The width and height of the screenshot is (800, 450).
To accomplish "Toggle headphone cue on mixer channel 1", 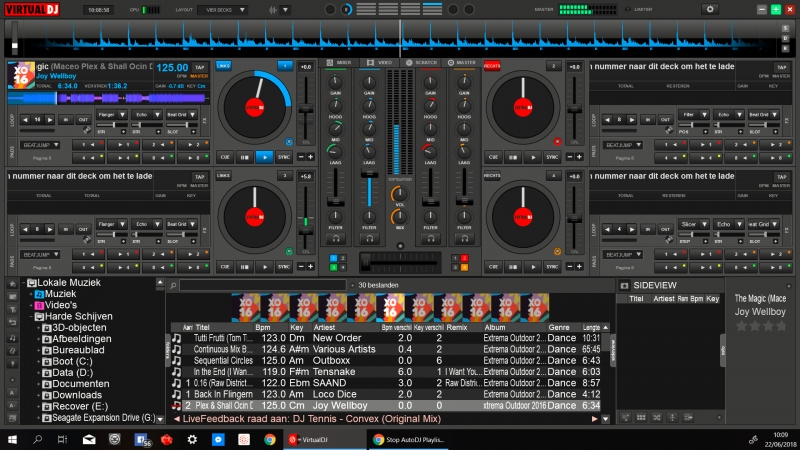I will tap(336, 238).
